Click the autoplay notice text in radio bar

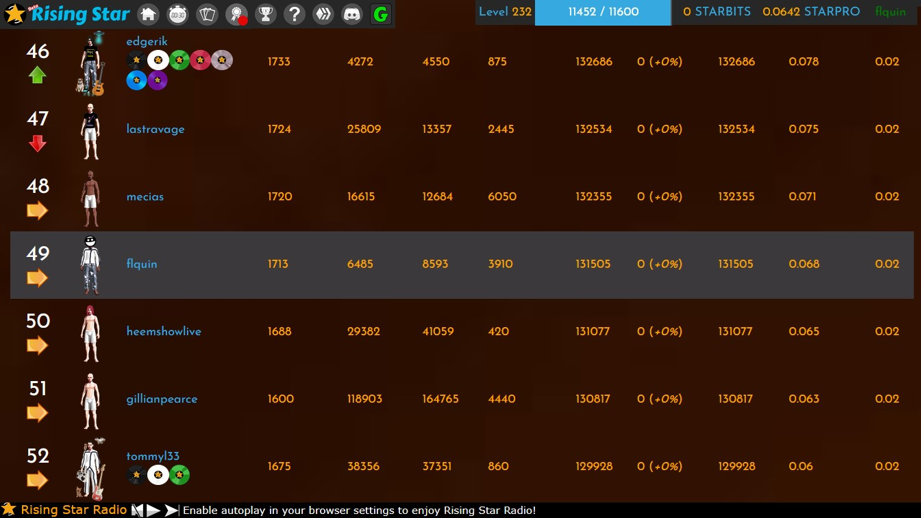[x=359, y=510]
